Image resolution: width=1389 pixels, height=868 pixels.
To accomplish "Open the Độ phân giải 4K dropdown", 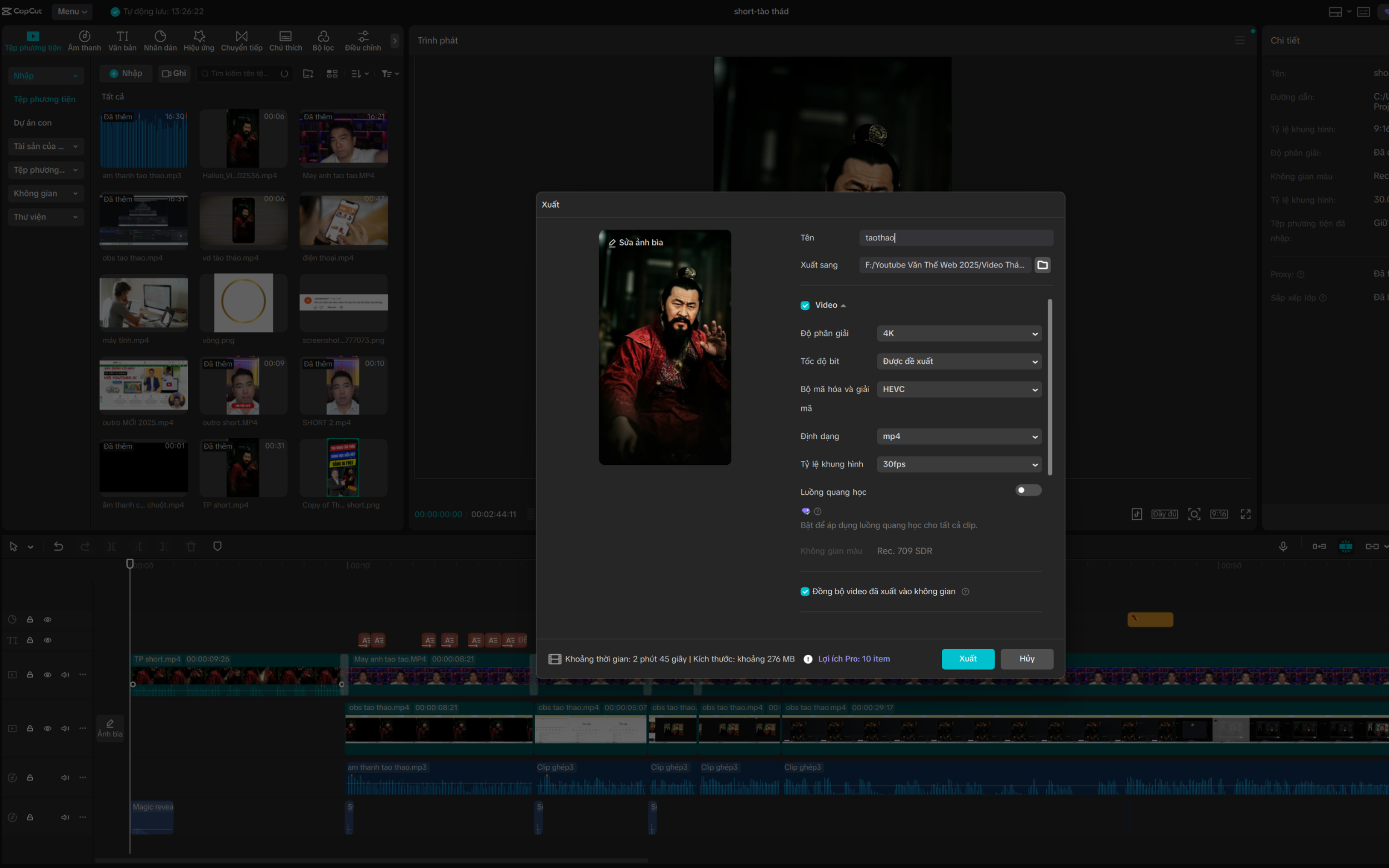I will [x=959, y=334].
